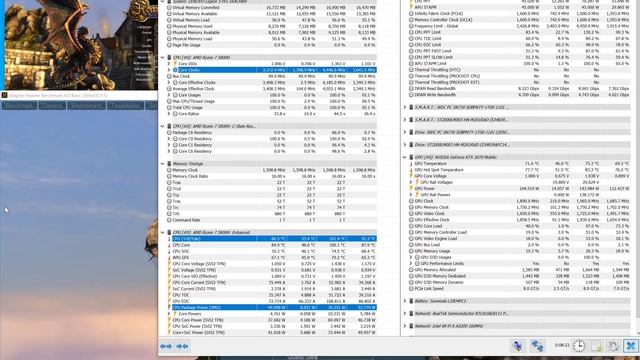Select the Memory Clock Ratio row
The width and height of the screenshot is (640, 360).
(x=271, y=176)
